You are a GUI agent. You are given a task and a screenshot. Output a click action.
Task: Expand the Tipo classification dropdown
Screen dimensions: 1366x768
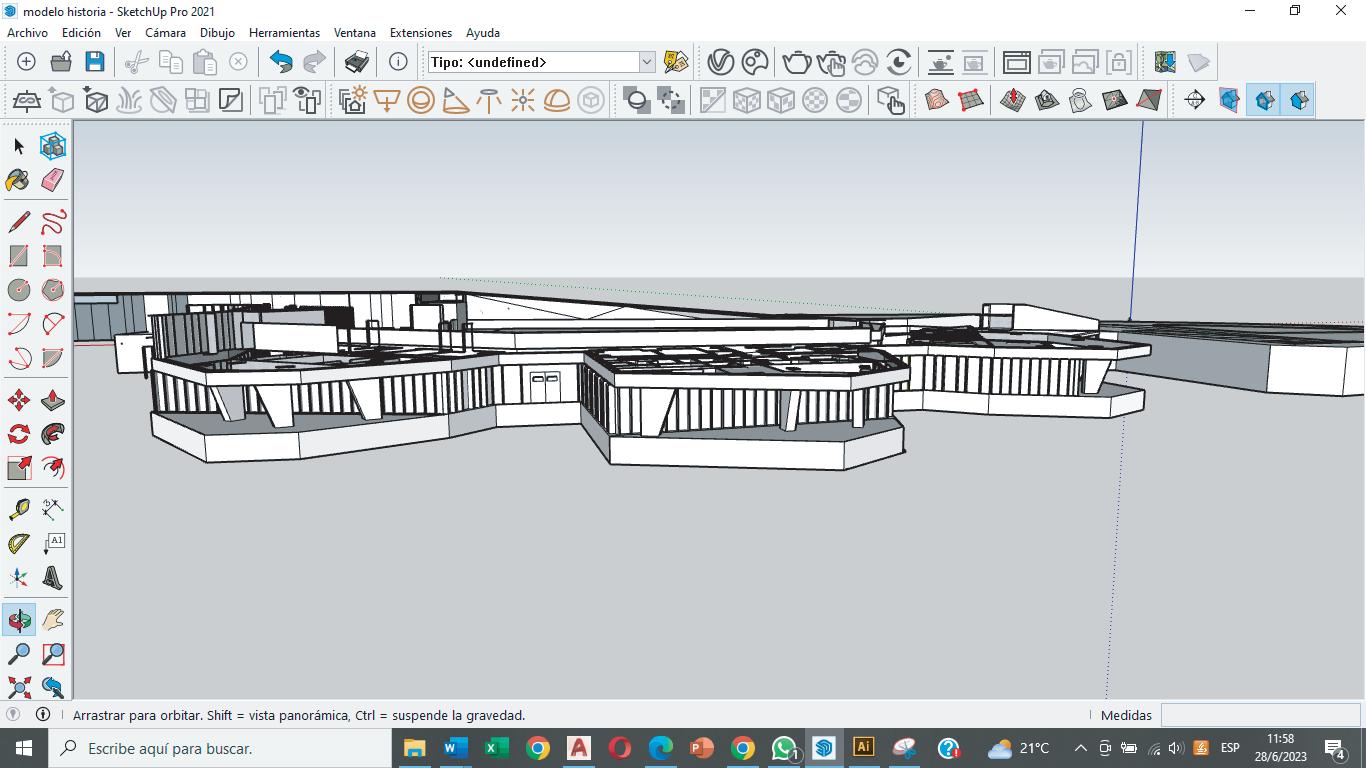(646, 62)
